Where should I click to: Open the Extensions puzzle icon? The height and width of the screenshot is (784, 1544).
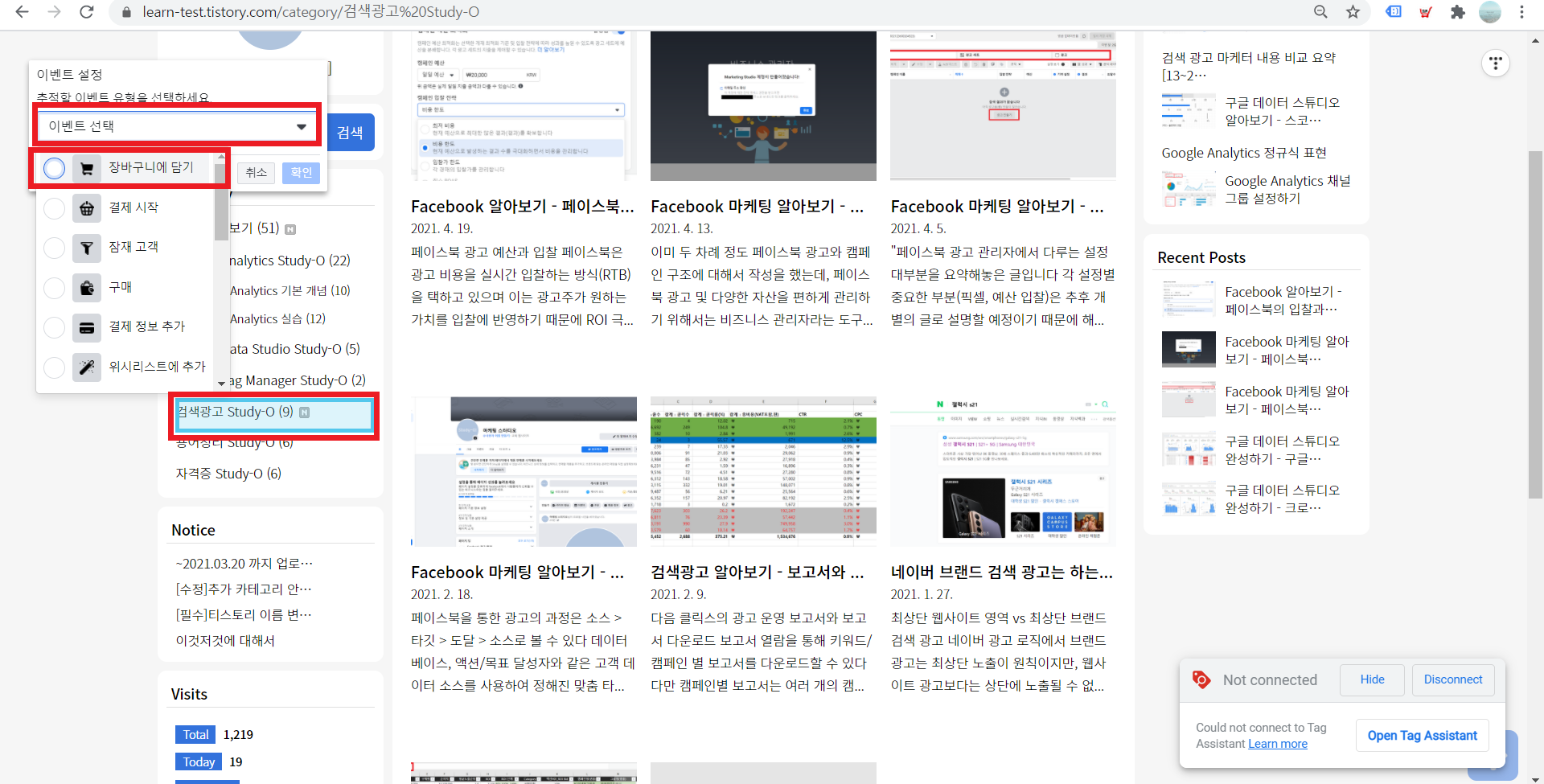(x=1457, y=12)
